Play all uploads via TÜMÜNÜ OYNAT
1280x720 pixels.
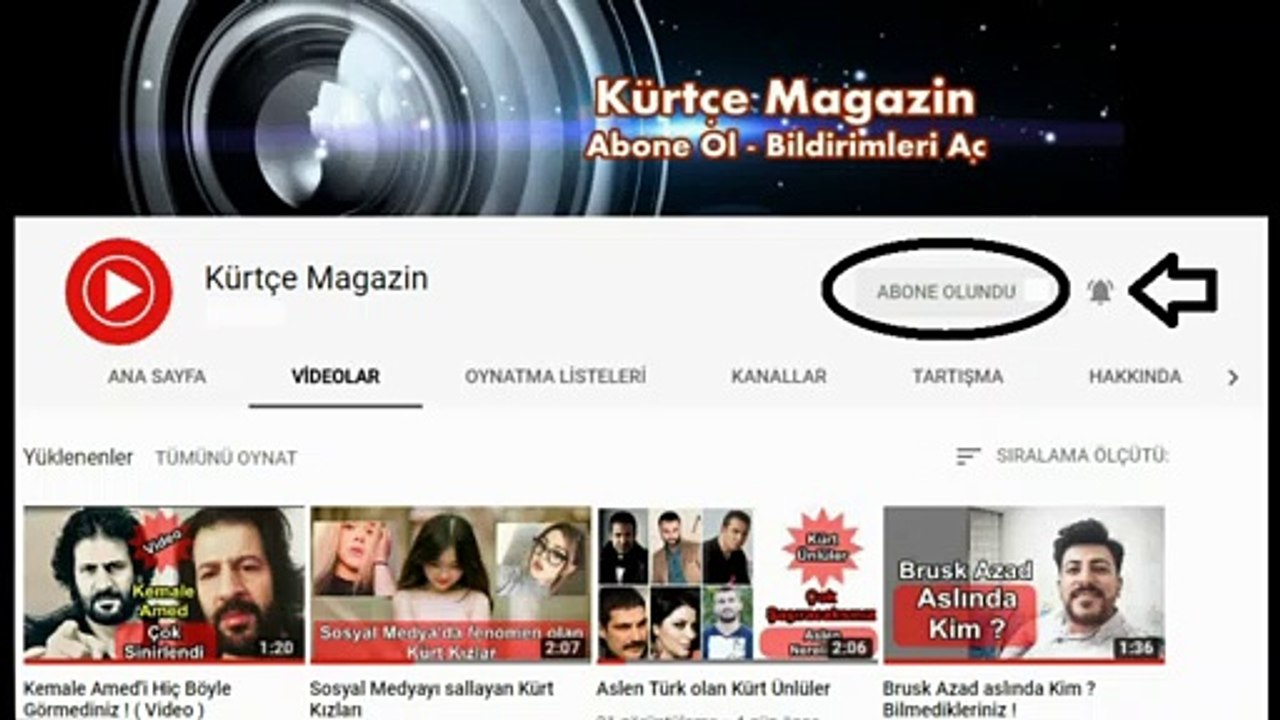226,458
